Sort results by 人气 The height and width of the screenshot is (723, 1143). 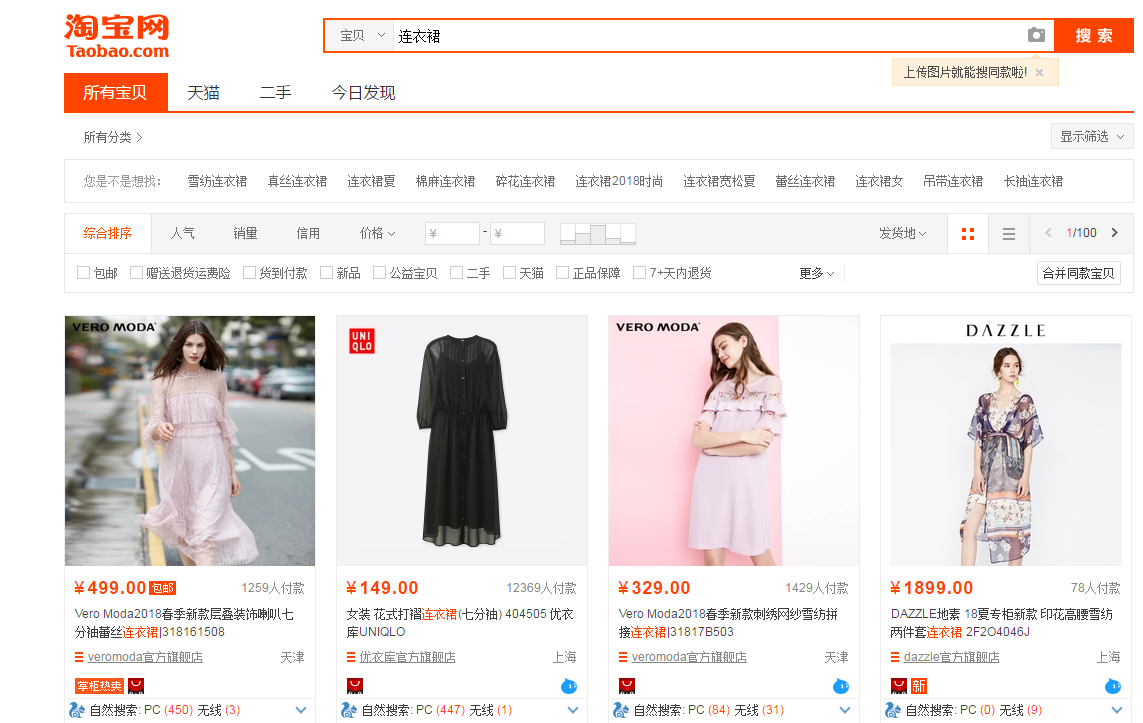(182, 233)
